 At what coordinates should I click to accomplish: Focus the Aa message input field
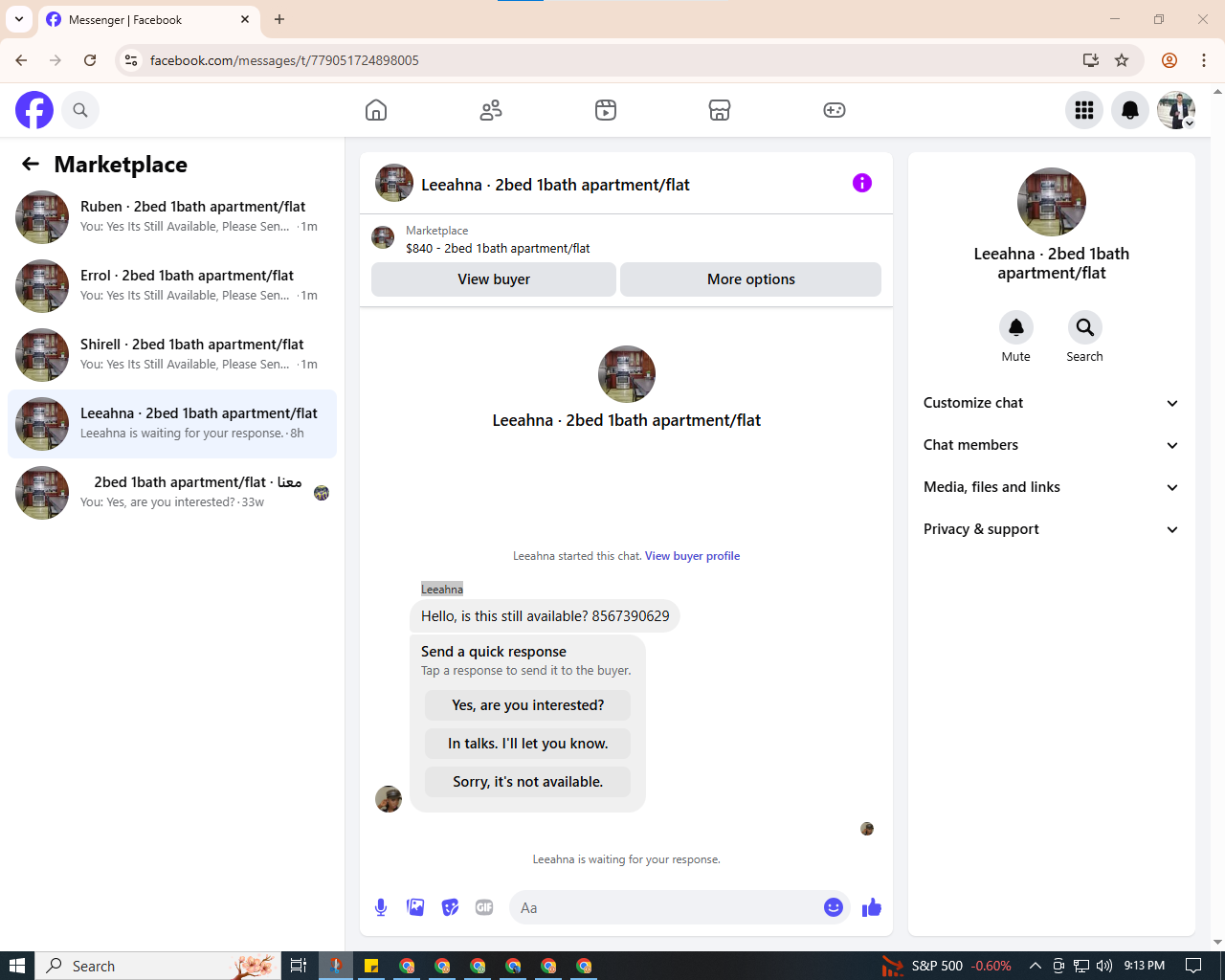coord(666,907)
